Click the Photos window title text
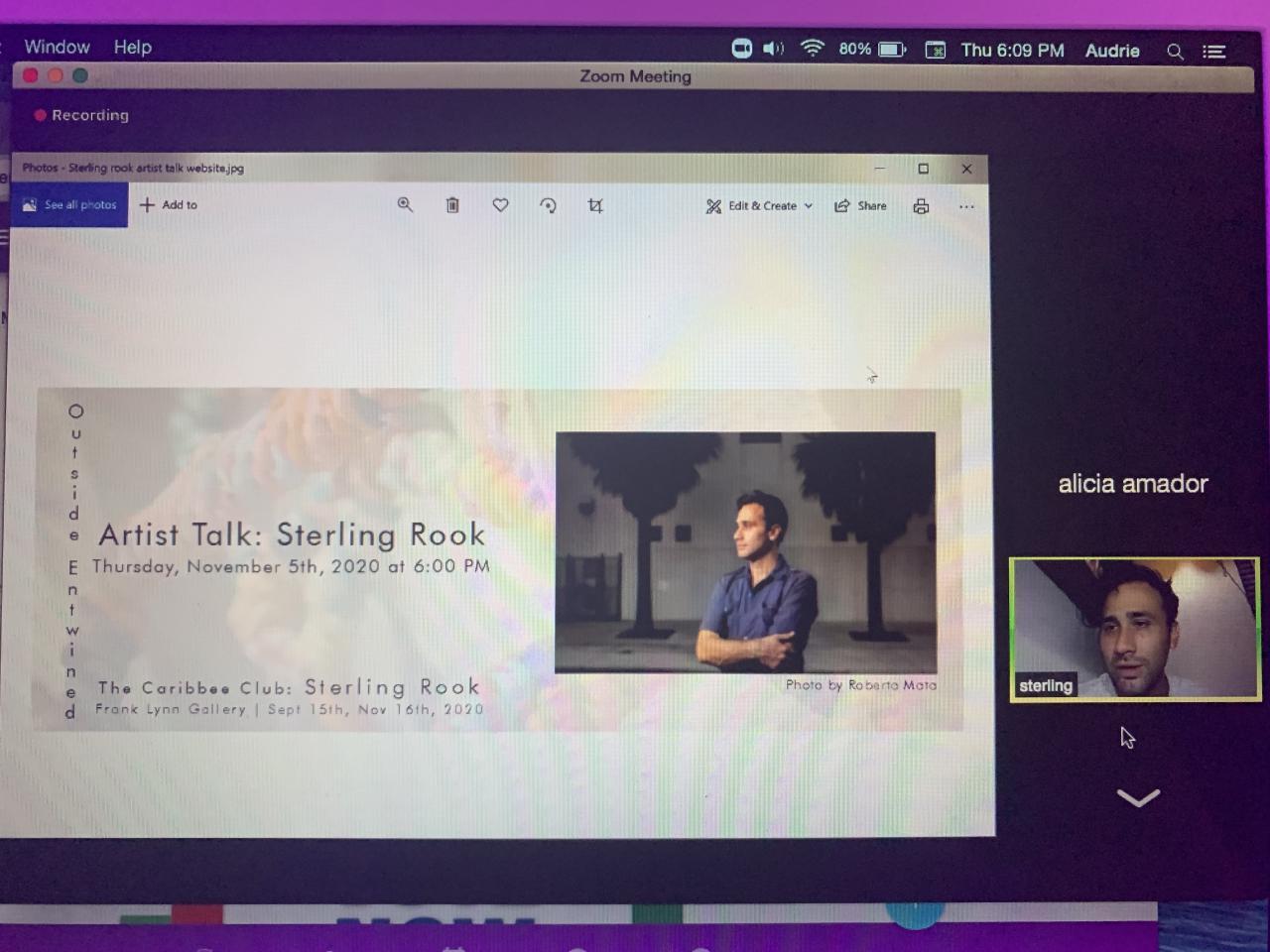The height and width of the screenshot is (952, 1270). point(133,168)
